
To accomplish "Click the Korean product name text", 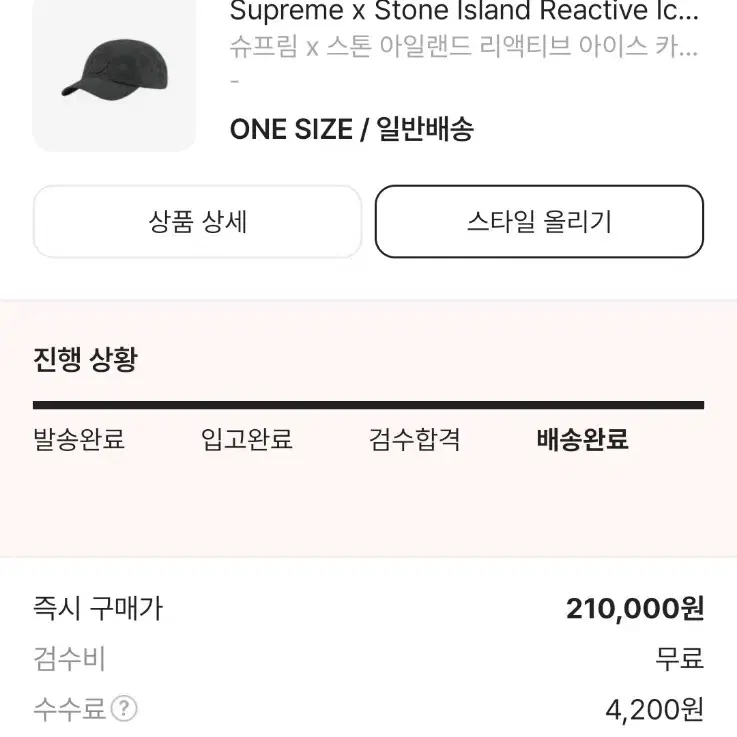I will [x=464, y=47].
